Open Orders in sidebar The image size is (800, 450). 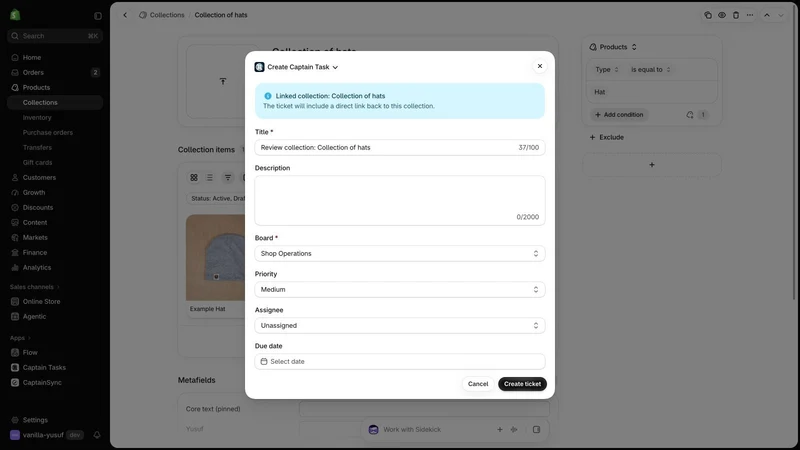[55, 72]
